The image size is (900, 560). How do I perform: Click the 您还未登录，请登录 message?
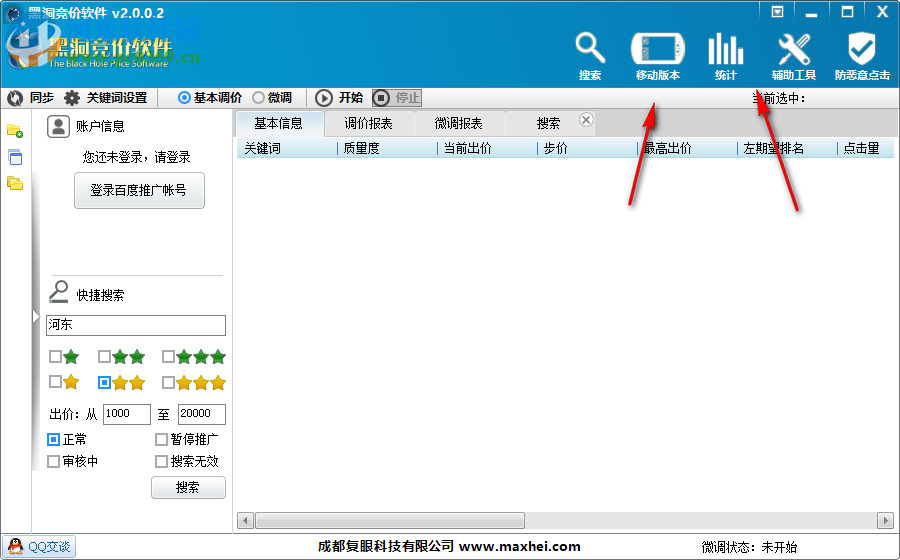[x=137, y=157]
